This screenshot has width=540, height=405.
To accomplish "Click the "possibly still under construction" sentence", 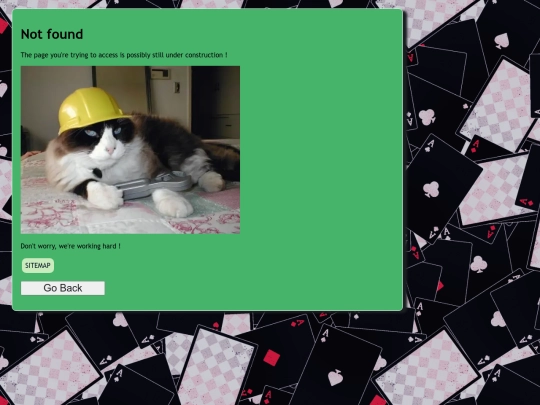I will pyautogui.click(x=124, y=55).
